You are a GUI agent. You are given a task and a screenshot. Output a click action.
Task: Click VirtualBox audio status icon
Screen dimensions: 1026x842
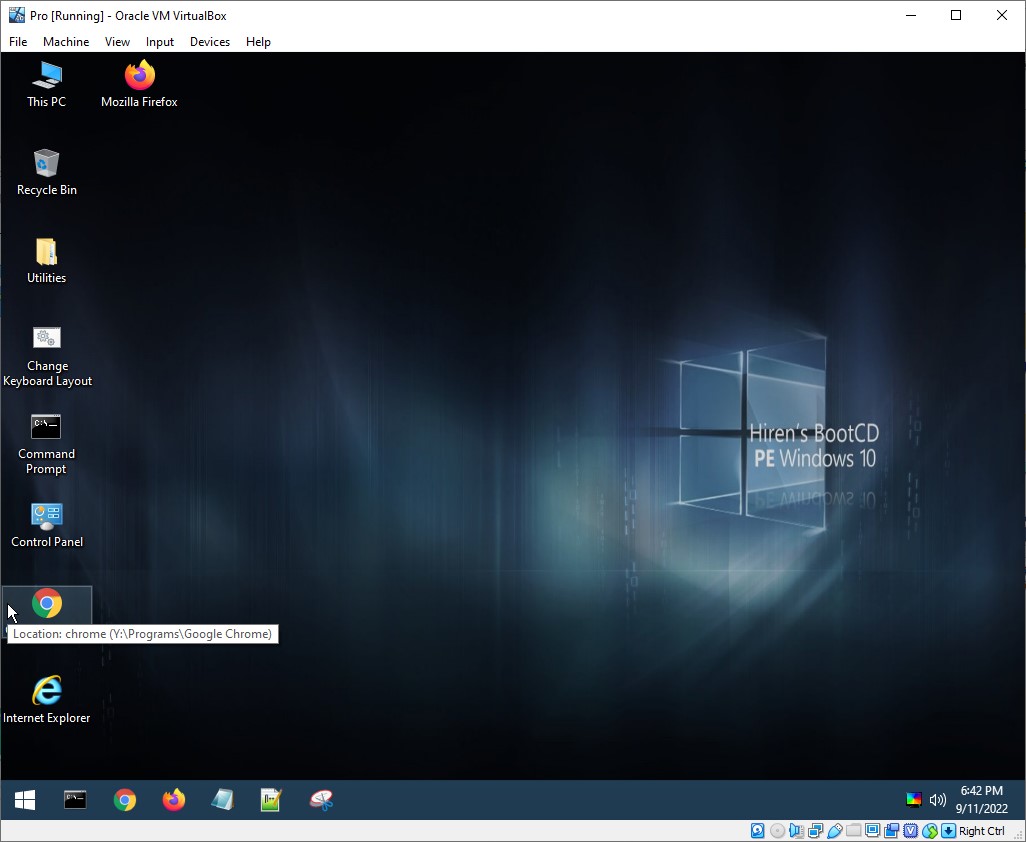(796, 831)
